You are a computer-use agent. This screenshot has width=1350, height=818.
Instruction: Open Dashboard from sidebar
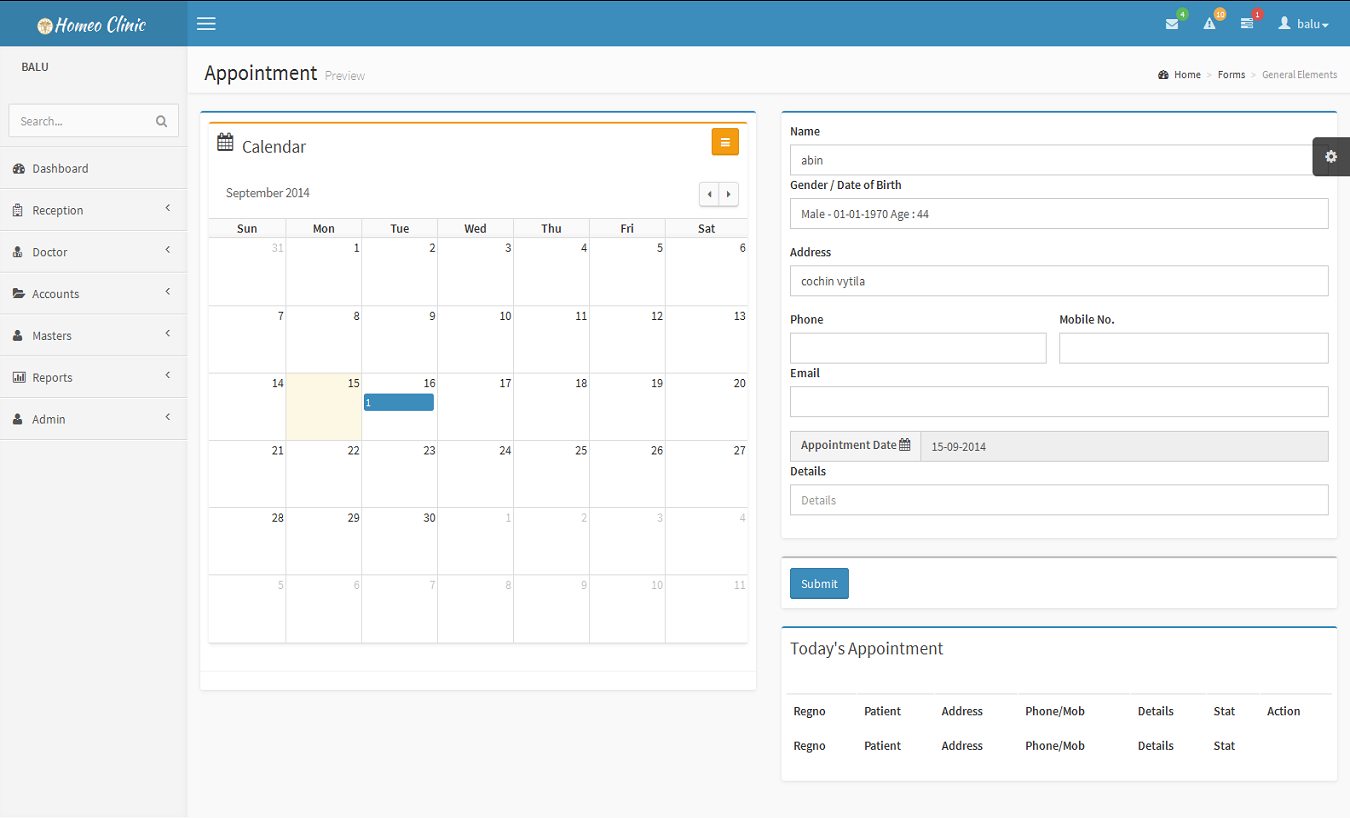point(60,168)
